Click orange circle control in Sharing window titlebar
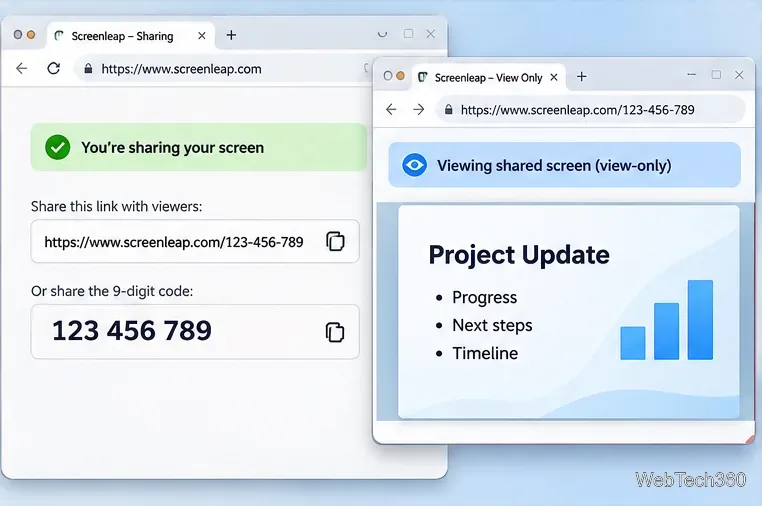Viewport: 762px width, 506px height. pyautogui.click(x=31, y=35)
